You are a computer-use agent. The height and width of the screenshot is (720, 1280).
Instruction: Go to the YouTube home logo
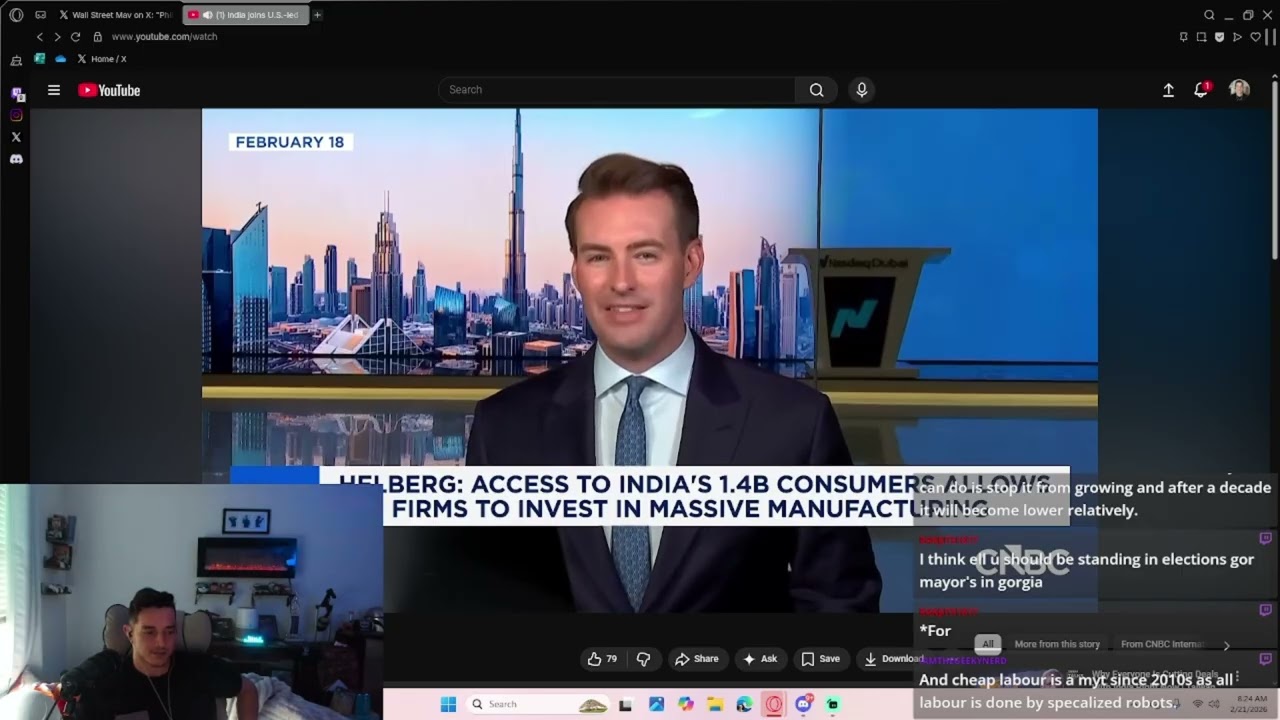[109, 90]
